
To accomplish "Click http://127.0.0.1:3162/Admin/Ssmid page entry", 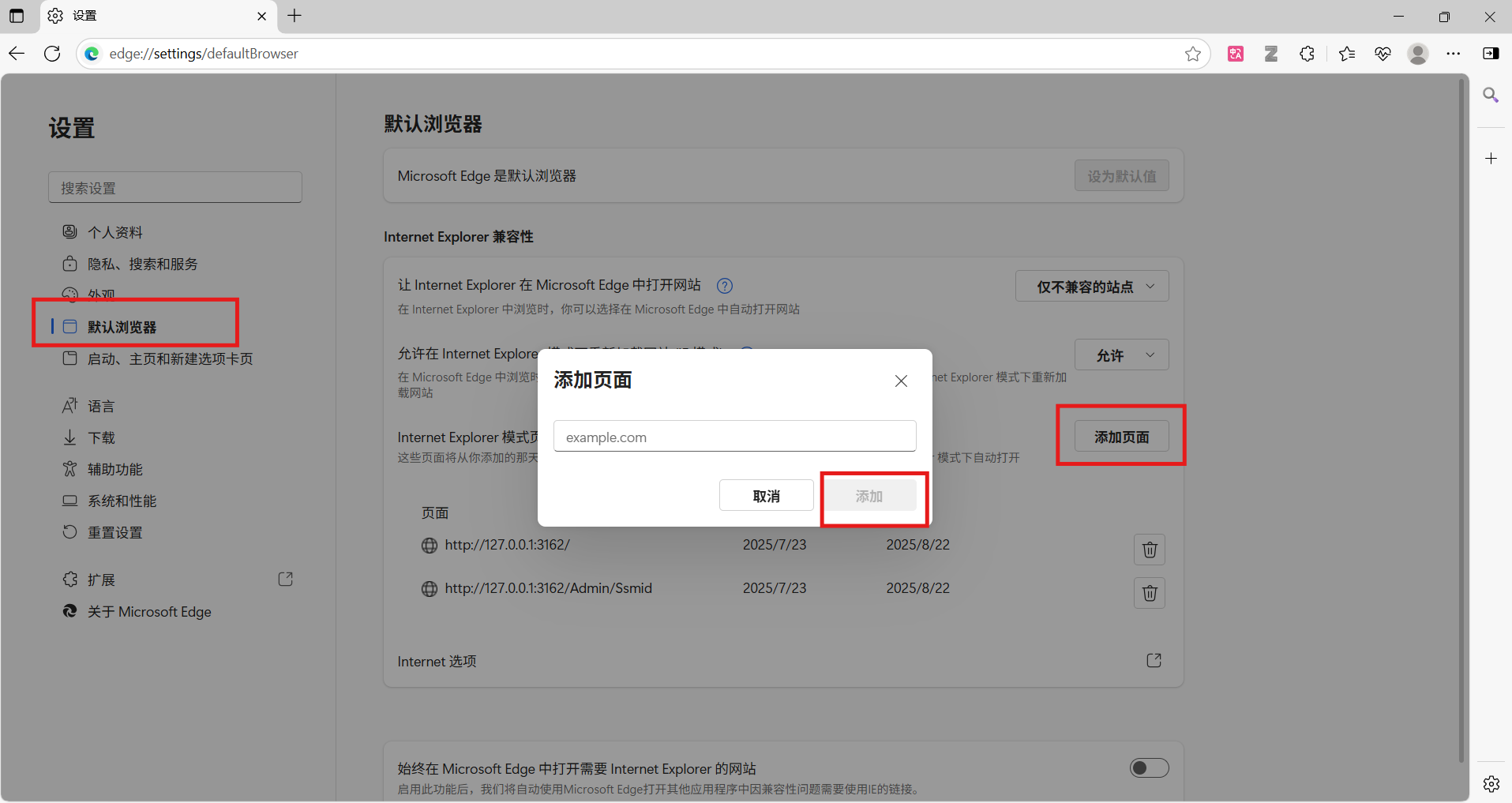I will point(548,588).
